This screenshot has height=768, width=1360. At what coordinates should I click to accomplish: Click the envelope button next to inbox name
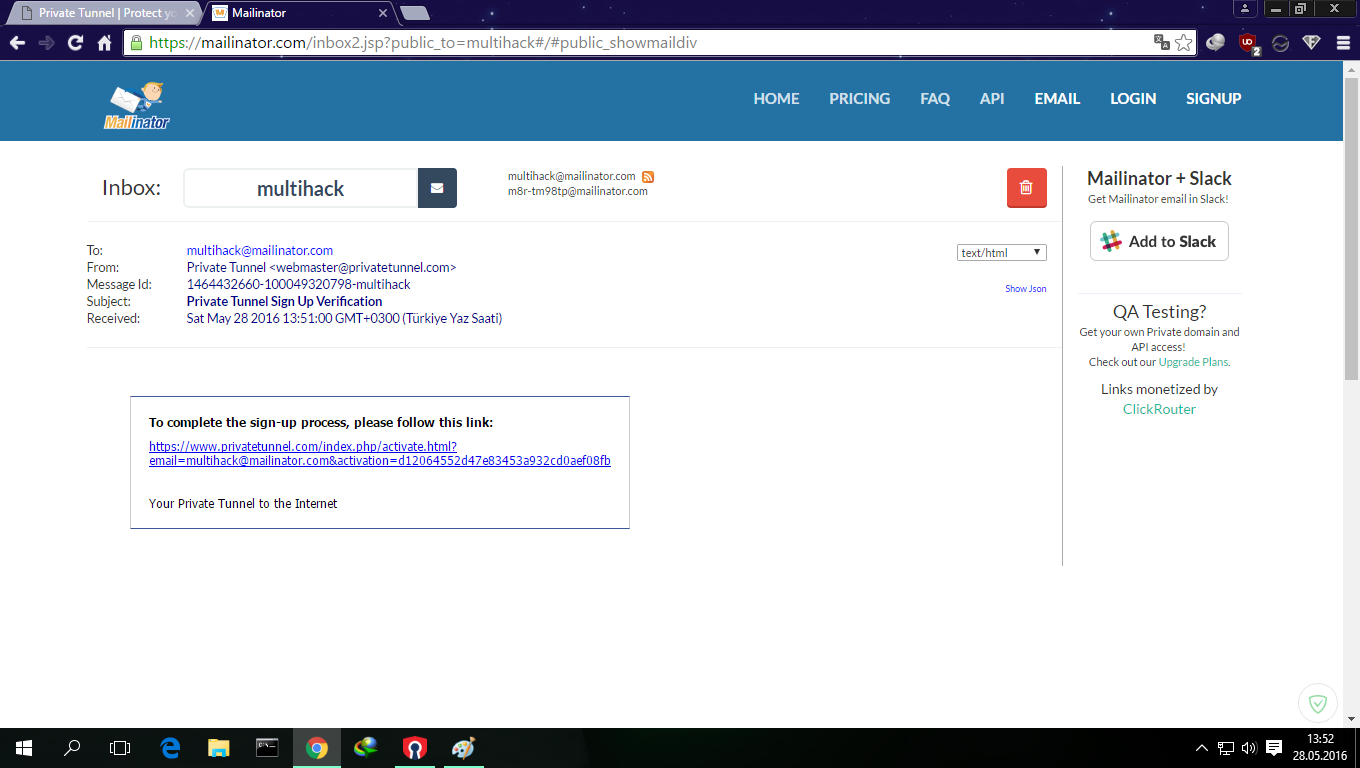437,188
